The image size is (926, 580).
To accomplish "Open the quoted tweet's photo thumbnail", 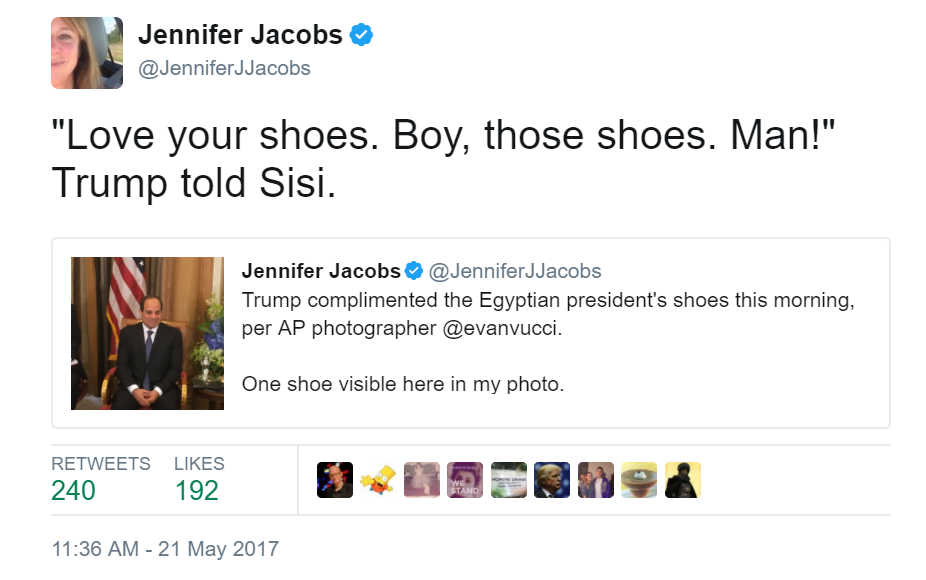I will click(147, 333).
